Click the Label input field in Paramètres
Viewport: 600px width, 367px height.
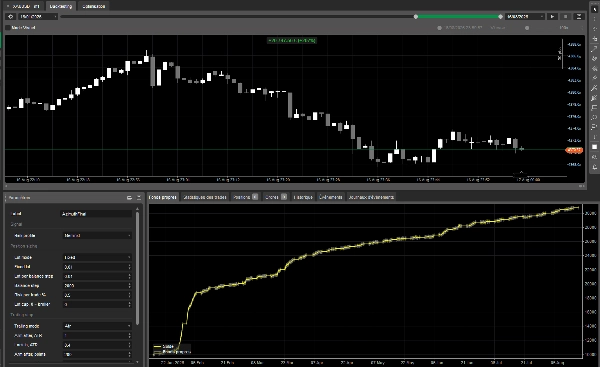[96, 214]
